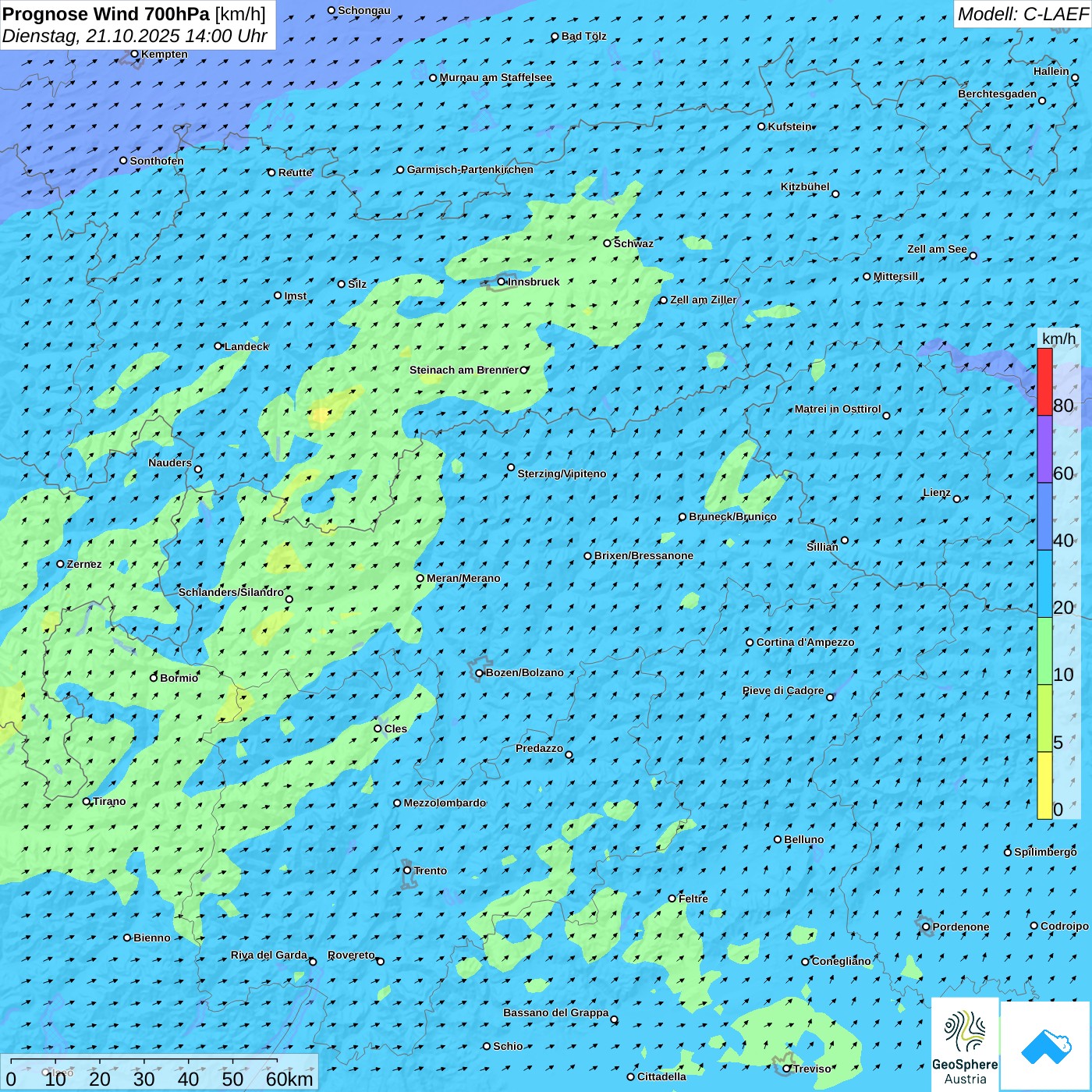The width and height of the screenshot is (1092, 1092).
Task: Click the 'Sterzing/Vipiteno' label
Action: 562,473
